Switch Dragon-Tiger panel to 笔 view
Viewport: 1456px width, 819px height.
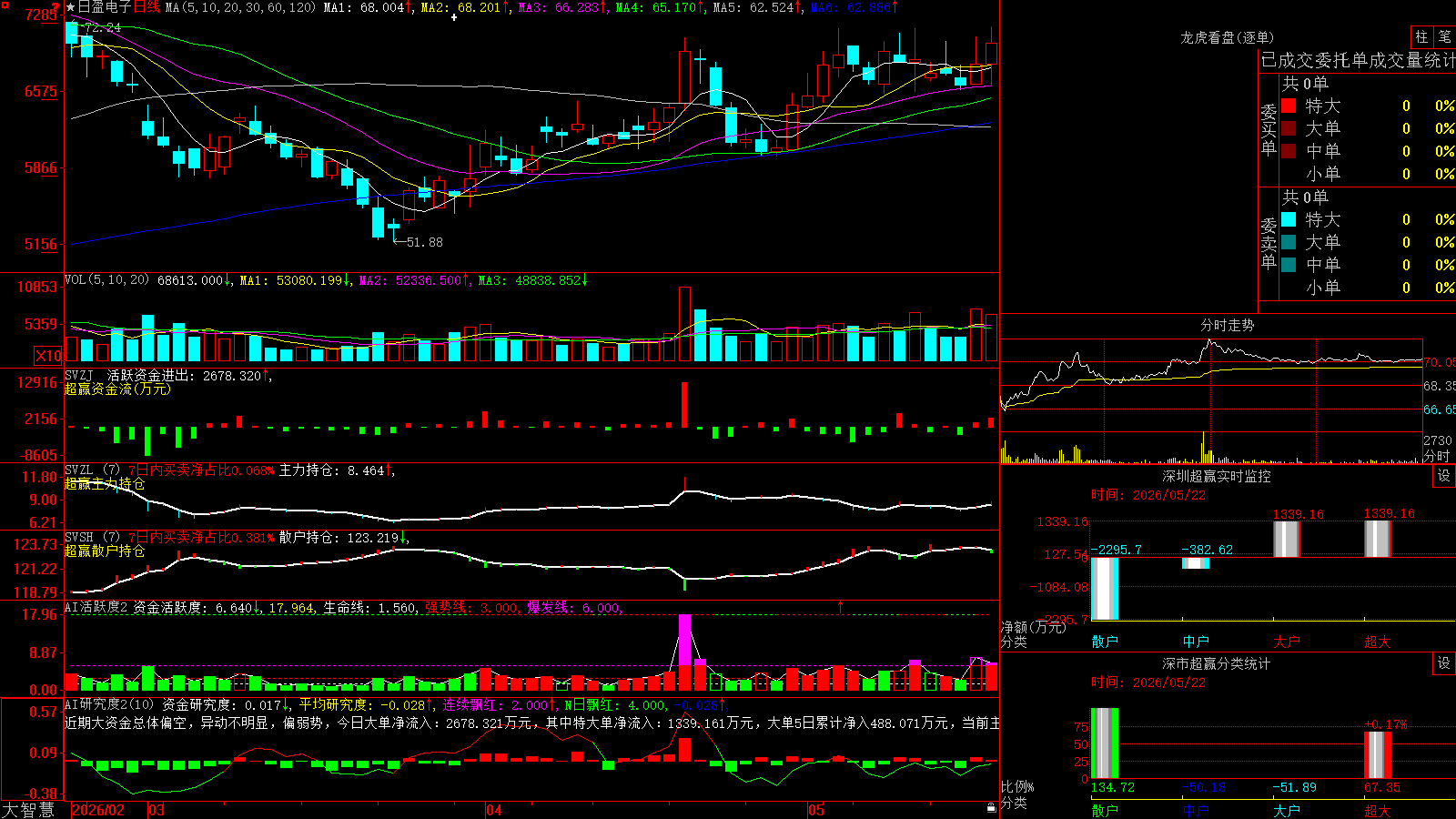[1445, 37]
